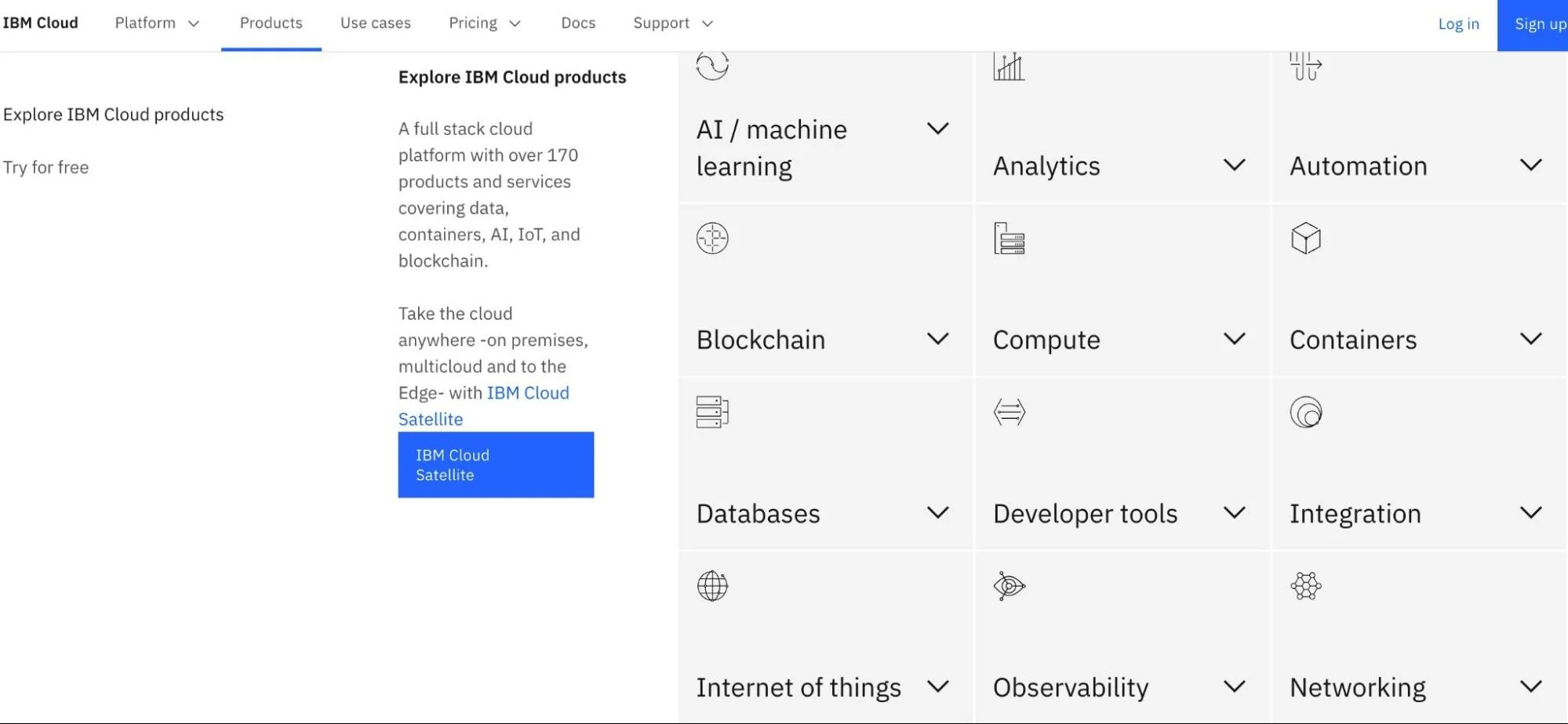Click the Observability category title
Image resolution: width=1568 pixels, height=724 pixels.
pyautogui.click(x=1071, y=689)
